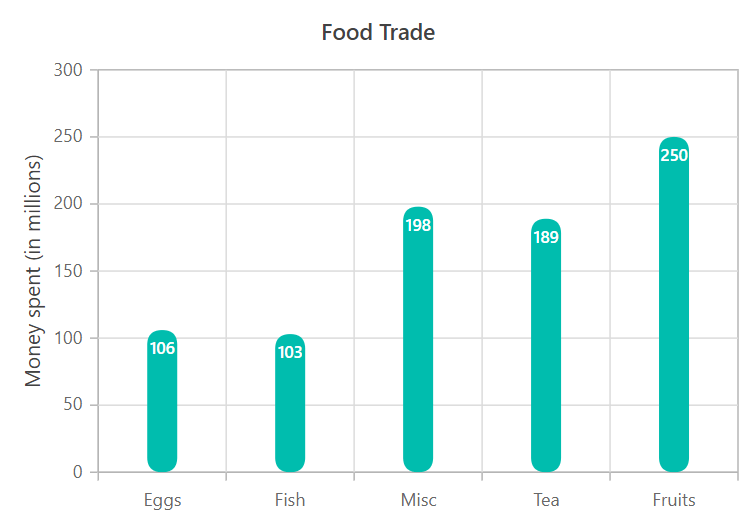Click the Food Trade chart title
This screenshot has width=755, height=513.
(x=378, y=32)
